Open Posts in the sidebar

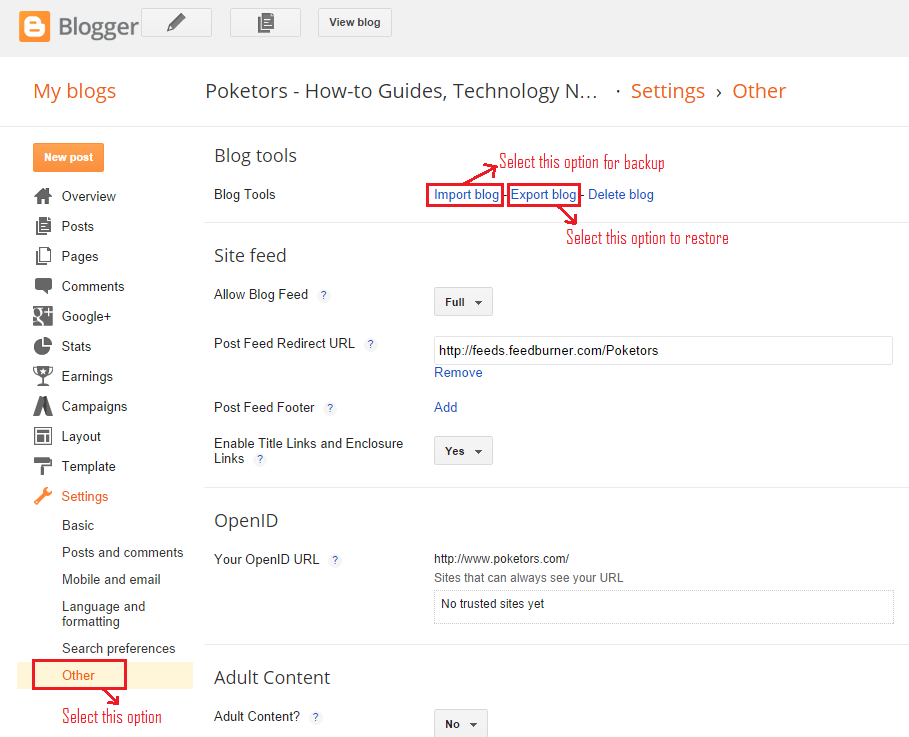point(78,226)
